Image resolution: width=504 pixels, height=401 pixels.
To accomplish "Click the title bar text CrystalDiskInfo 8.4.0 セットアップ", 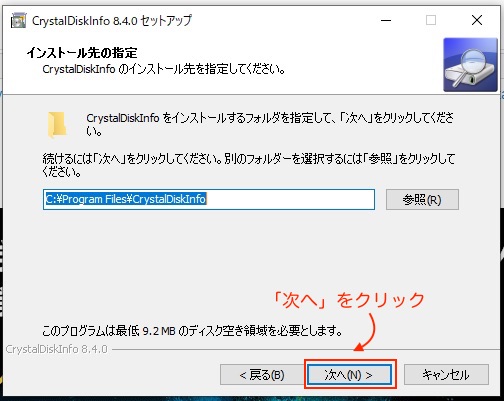I will tap(112, 21).
